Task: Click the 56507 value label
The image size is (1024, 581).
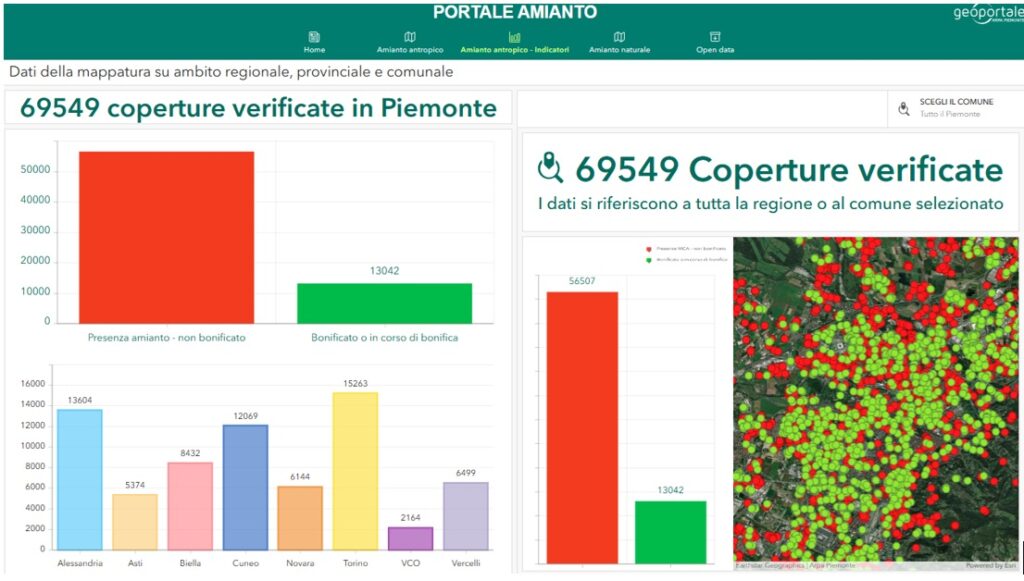Action: coord(582,281)
